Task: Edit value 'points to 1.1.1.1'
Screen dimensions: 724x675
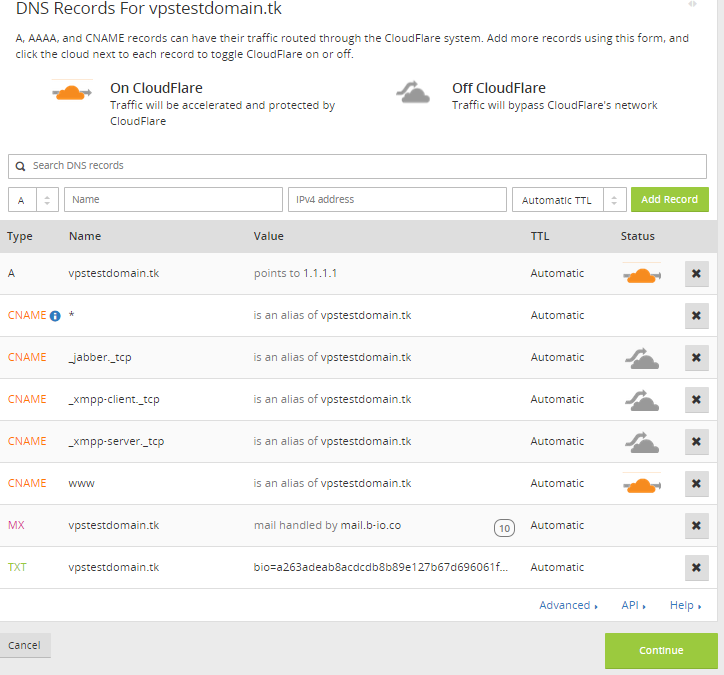Action: [x=296, y=273]
